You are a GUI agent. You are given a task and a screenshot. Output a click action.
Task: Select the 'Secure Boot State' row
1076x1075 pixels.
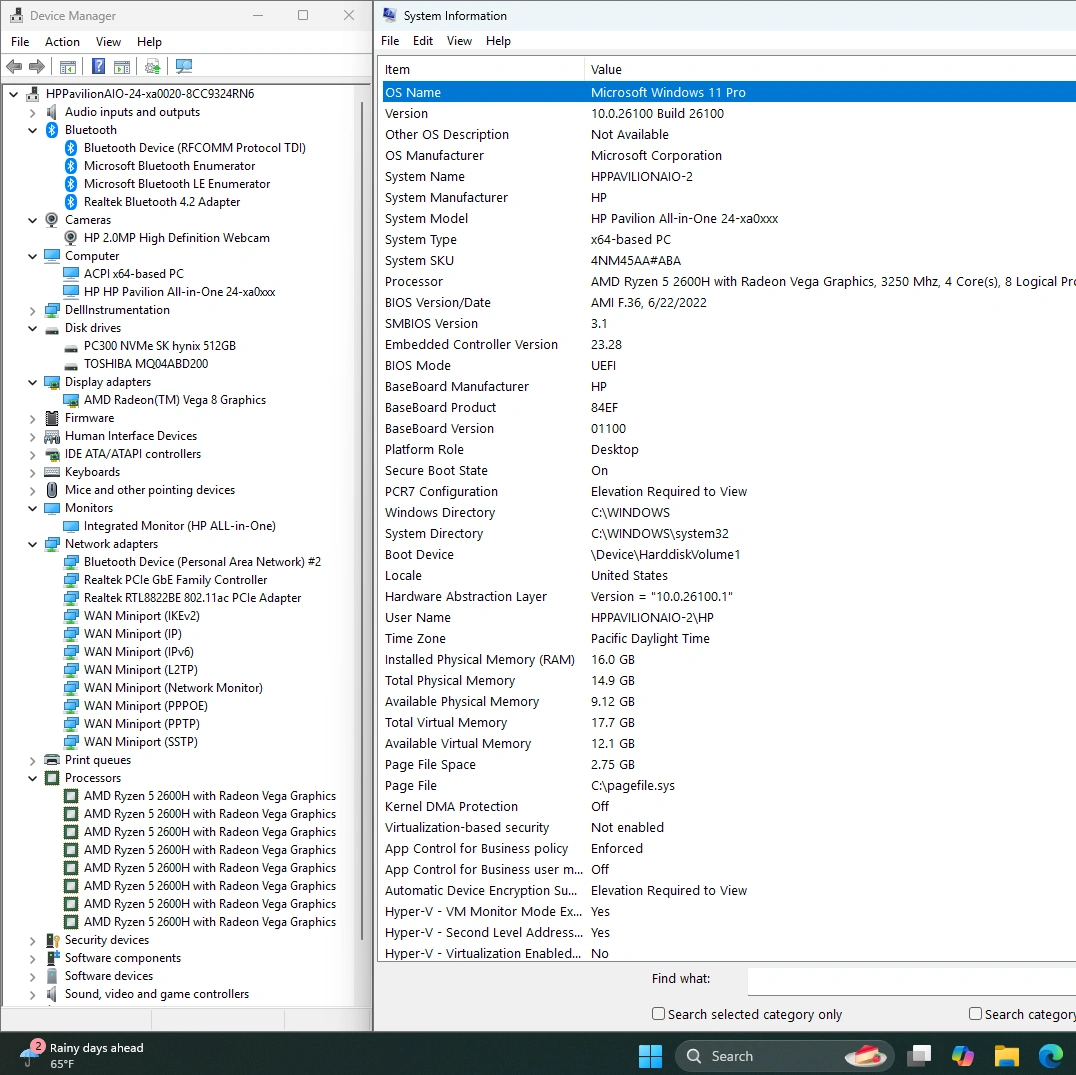click(729, 471)
